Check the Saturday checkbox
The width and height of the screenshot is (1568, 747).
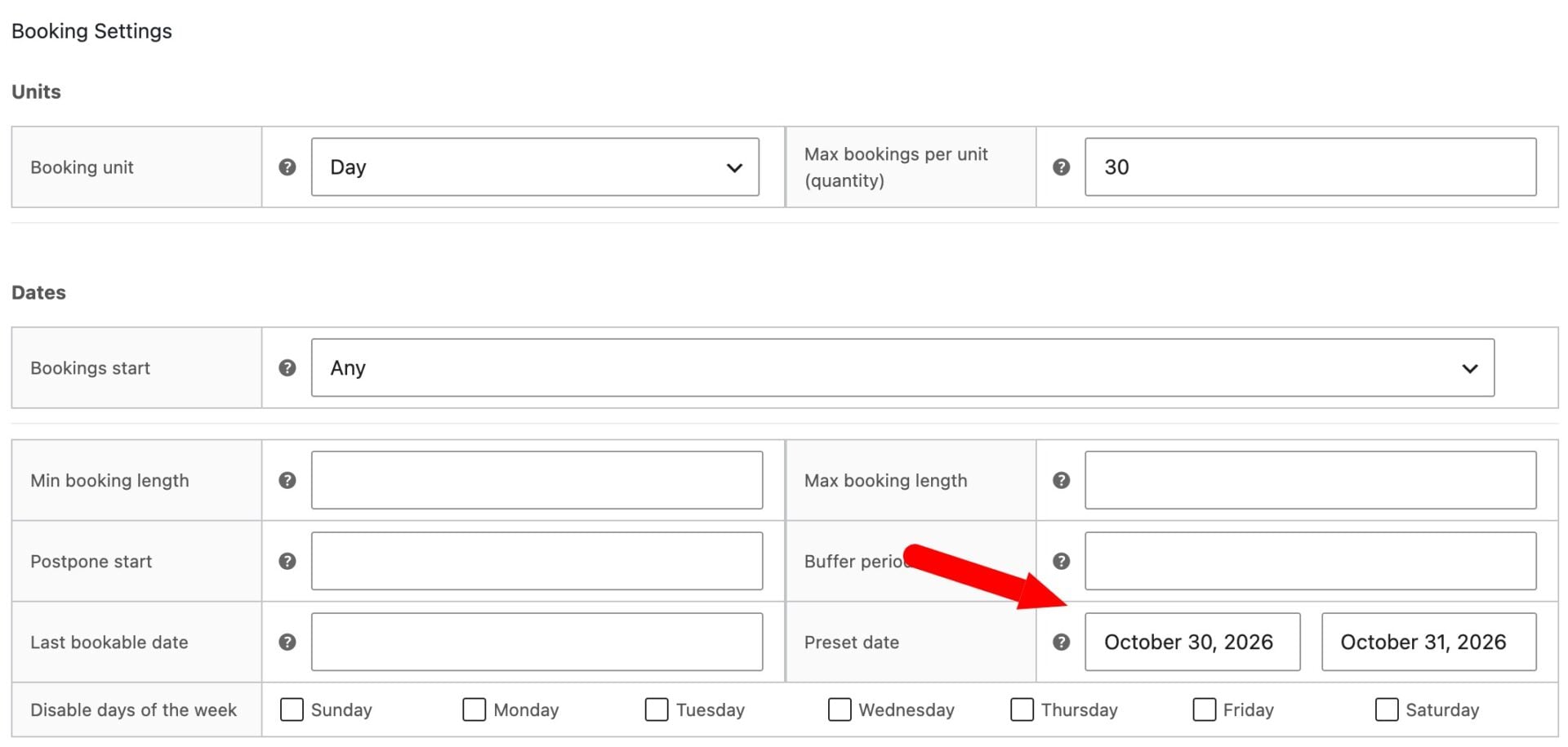(1387, 709)
